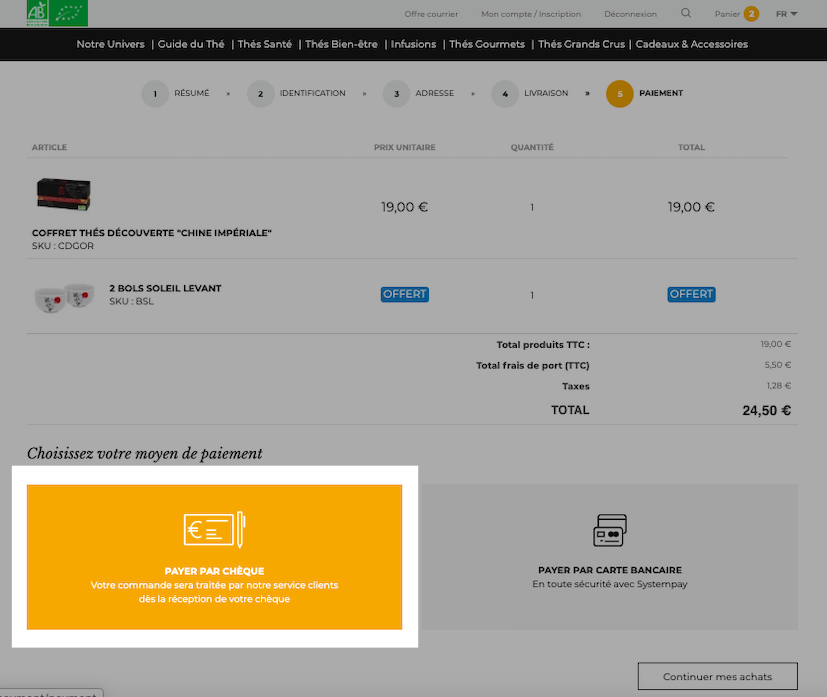
Task: Click the bank card payment icon
Action: coord(610,530)
